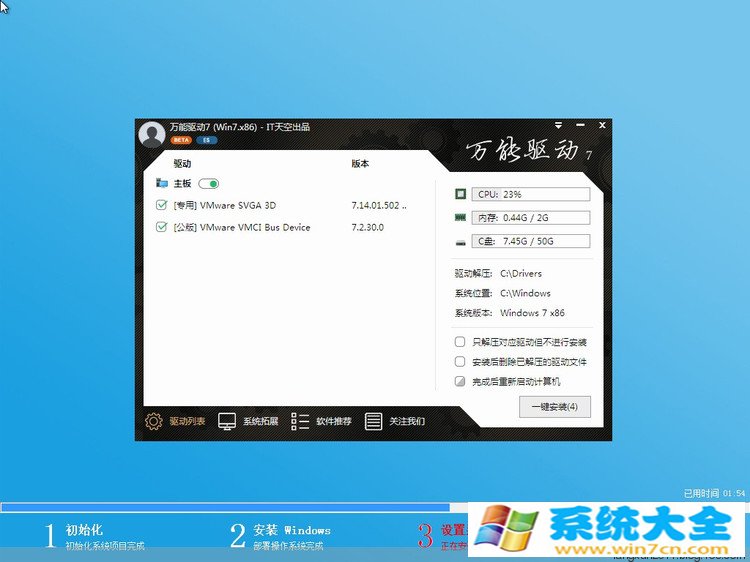Click the C盘 7.45G / 50G bar
Image resolution: width=750 pixels, height=562 pixels.
(x=530, y=241)
